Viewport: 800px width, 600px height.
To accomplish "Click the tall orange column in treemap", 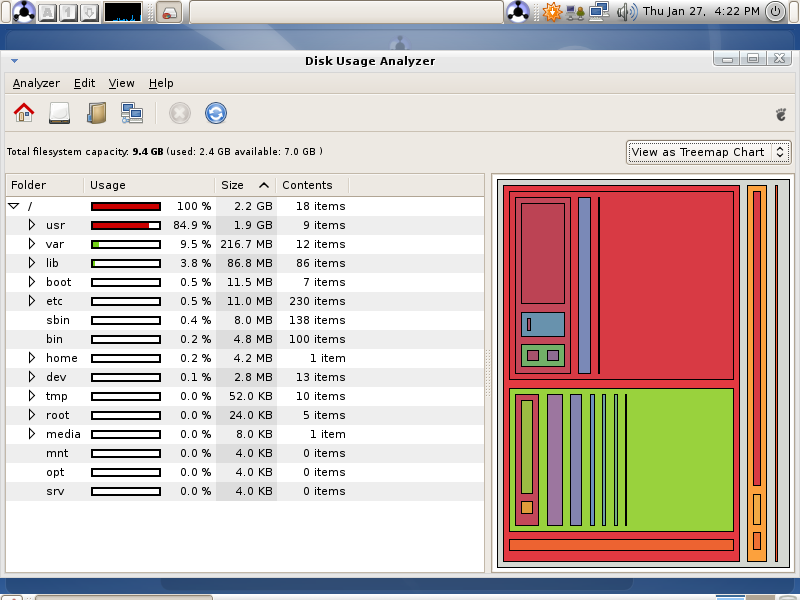I will tap(757, 373).
